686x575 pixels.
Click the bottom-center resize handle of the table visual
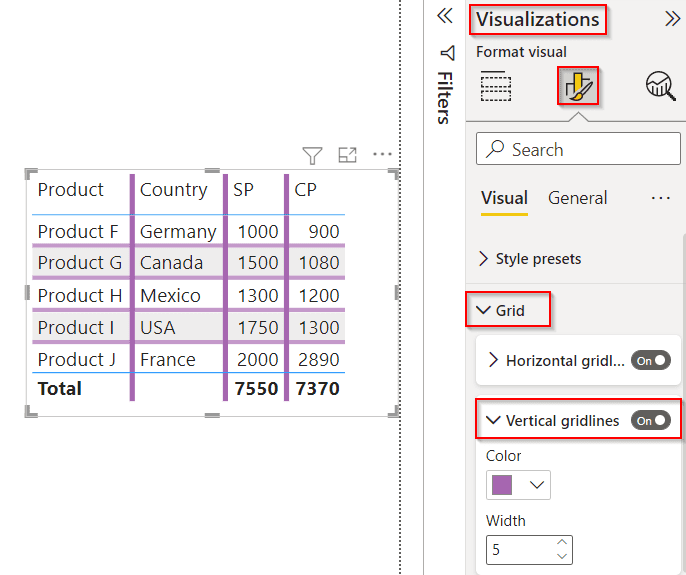(212, 415)
